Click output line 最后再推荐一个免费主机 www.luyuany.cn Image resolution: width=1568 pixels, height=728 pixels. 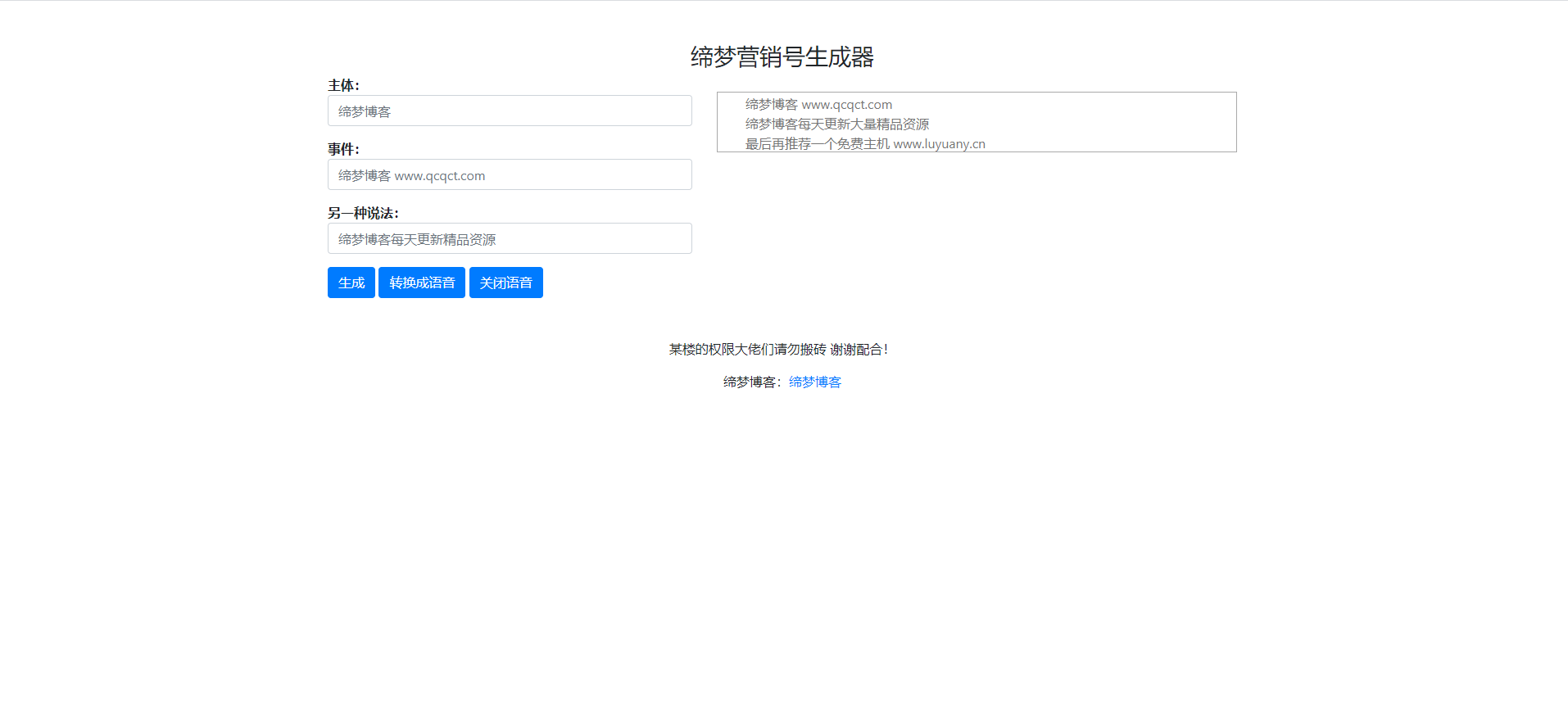[x=865, y=143]
